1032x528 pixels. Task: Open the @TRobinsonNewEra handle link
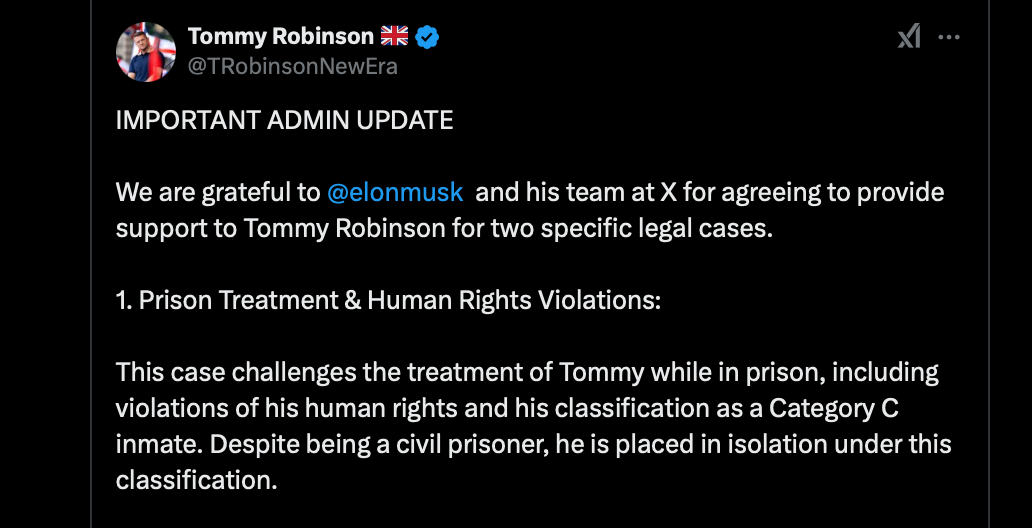click(292, 67)
